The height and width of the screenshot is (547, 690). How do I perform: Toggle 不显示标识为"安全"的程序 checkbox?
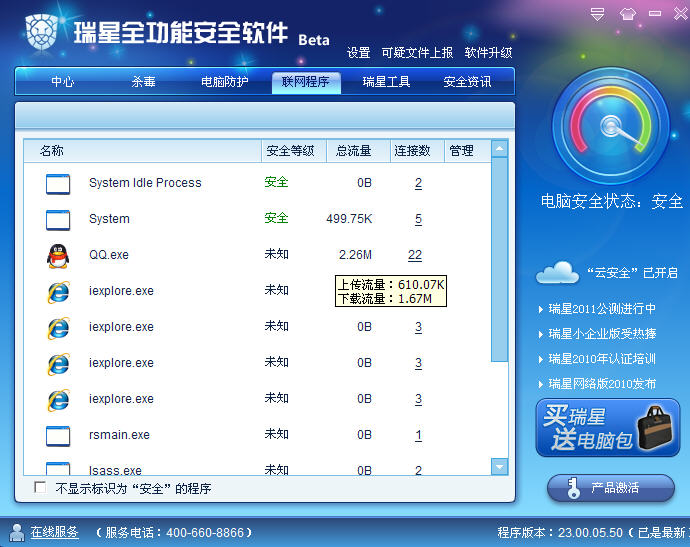40,487
